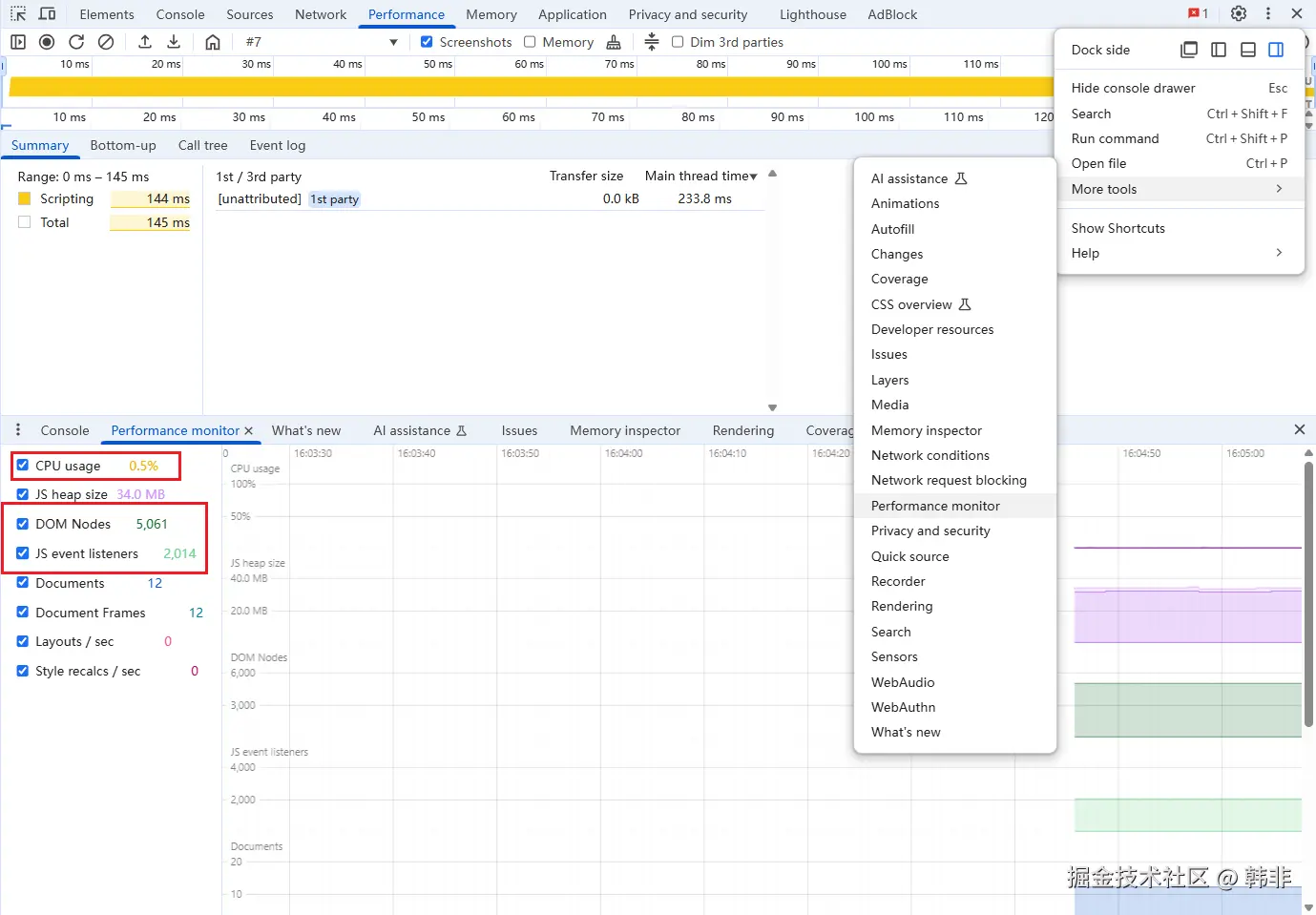Open DevTools settings gear
Screen dimensions: 1316x915
1239,14
